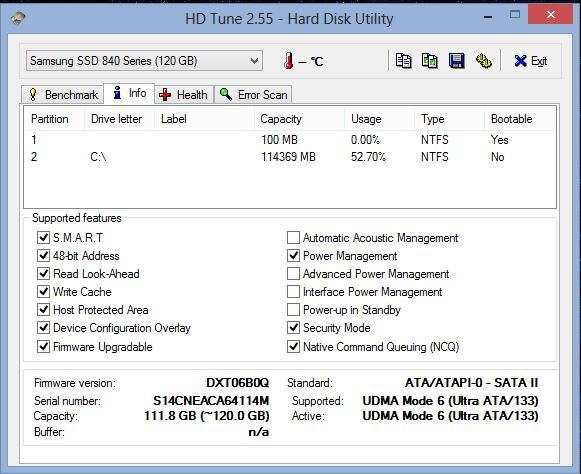
Task: Open options with the tools icon
Action: pyautogui.click(x=484, y=61)
